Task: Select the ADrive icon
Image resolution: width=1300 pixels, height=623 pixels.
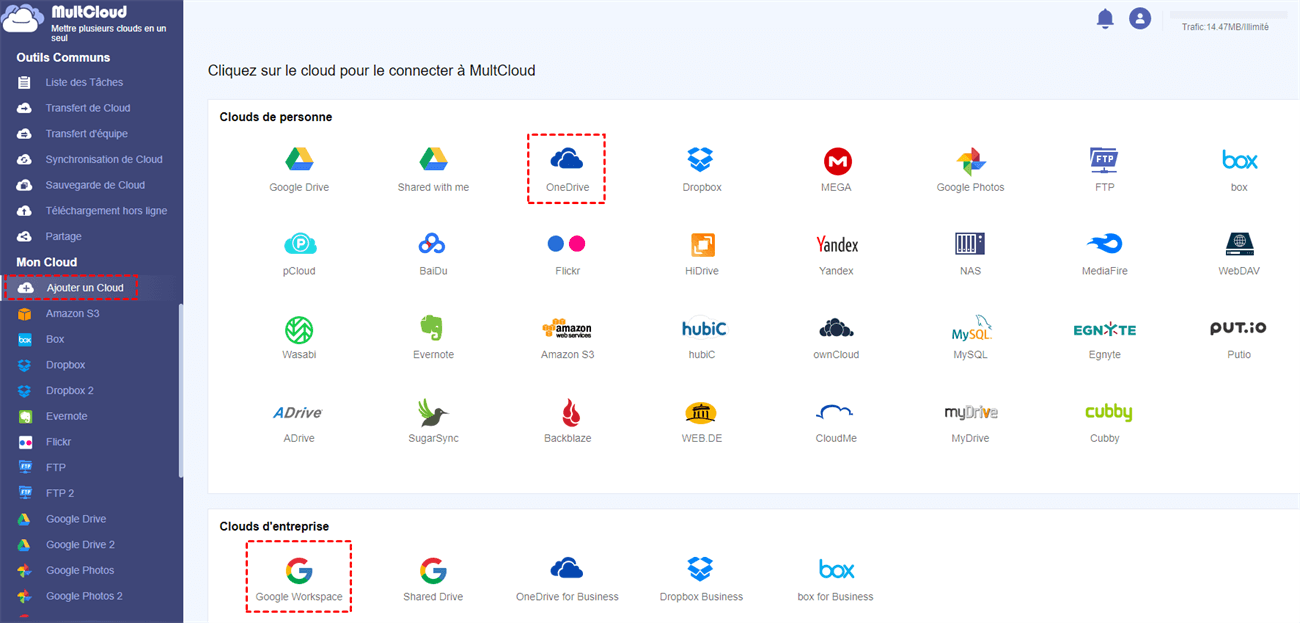Action: [299, 412]
